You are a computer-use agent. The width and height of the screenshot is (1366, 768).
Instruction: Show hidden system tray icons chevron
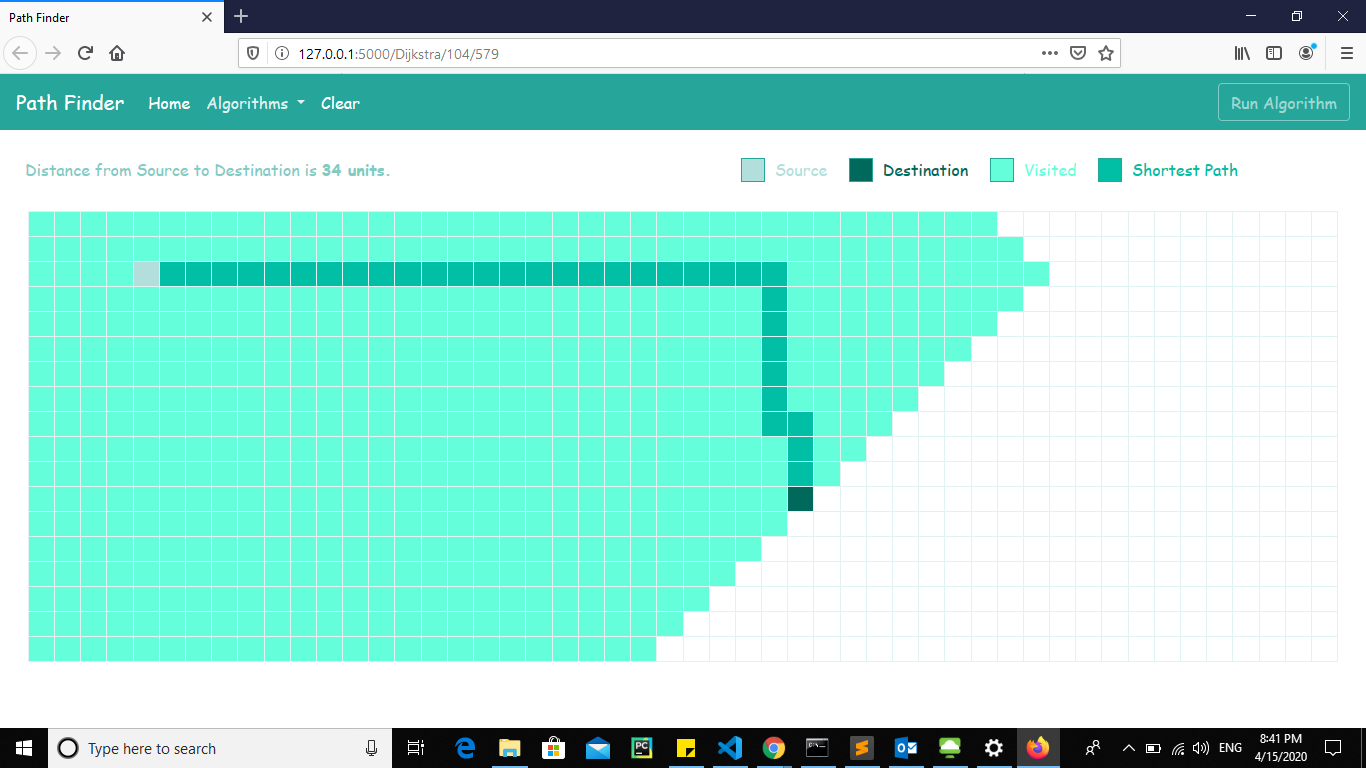pyautogui.click(x=1129, y=748)
